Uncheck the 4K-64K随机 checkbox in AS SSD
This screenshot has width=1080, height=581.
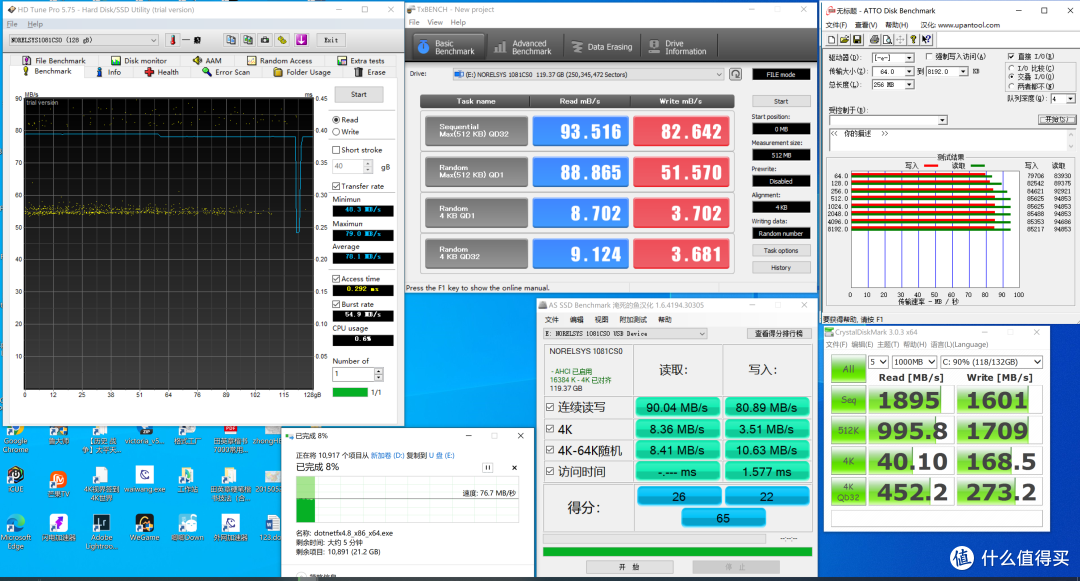(550, 450)
